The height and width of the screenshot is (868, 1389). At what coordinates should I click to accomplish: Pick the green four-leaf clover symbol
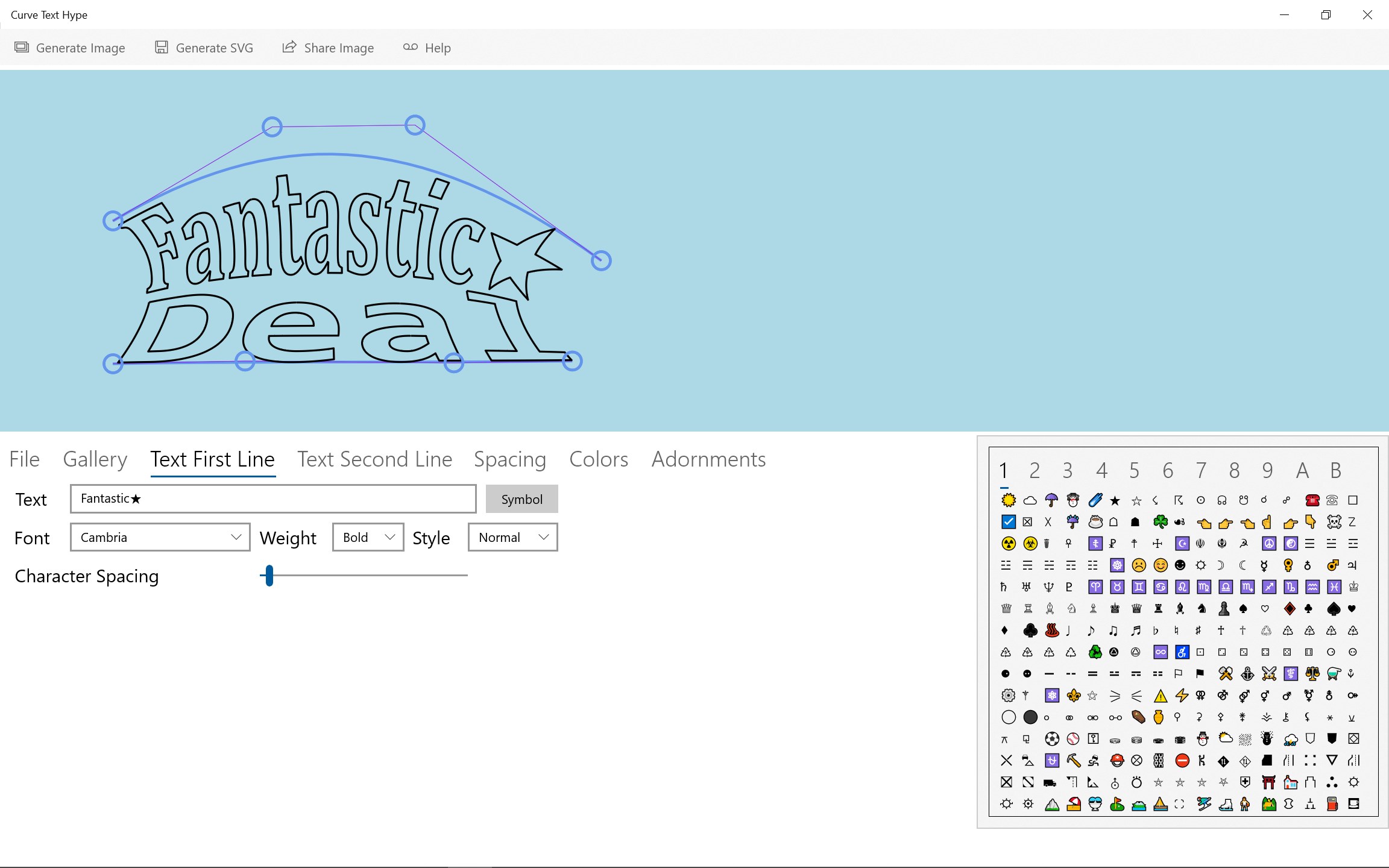[1161, 522]
